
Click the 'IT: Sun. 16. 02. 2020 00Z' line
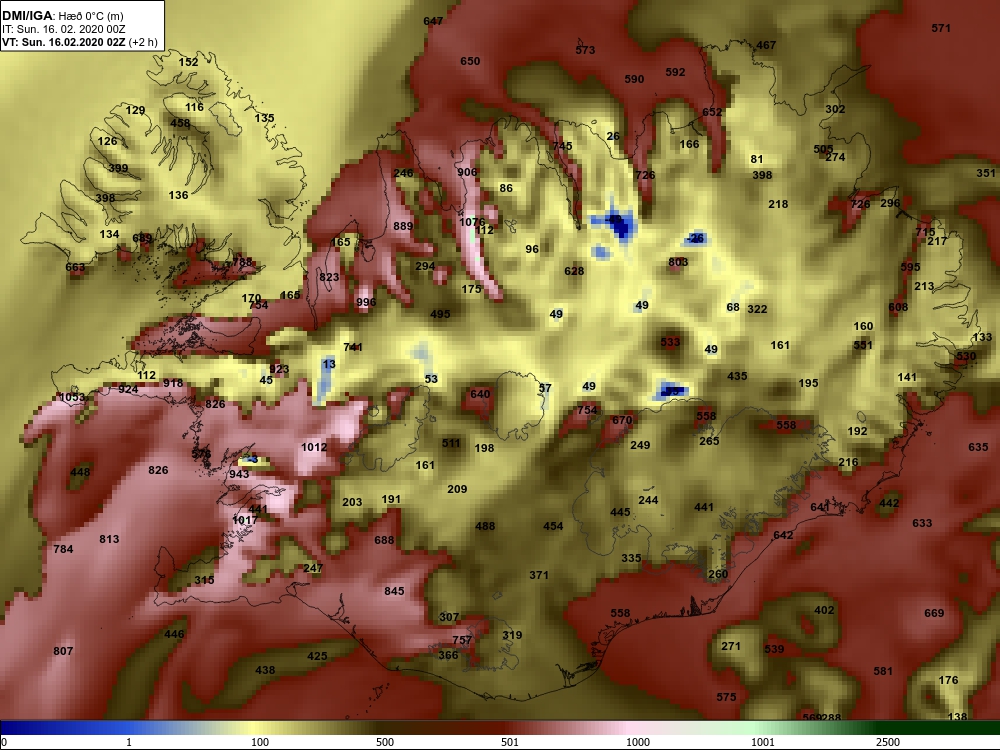click(65, 29)
